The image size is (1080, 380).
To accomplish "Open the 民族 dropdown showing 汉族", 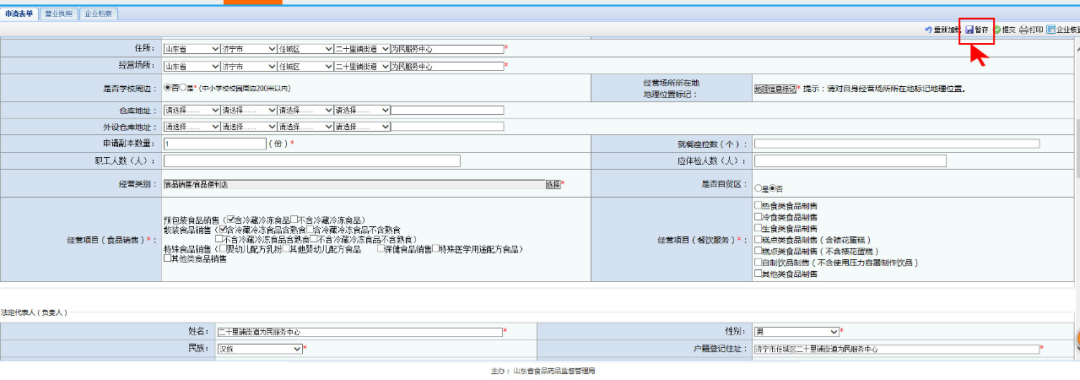I will point(260,349).
